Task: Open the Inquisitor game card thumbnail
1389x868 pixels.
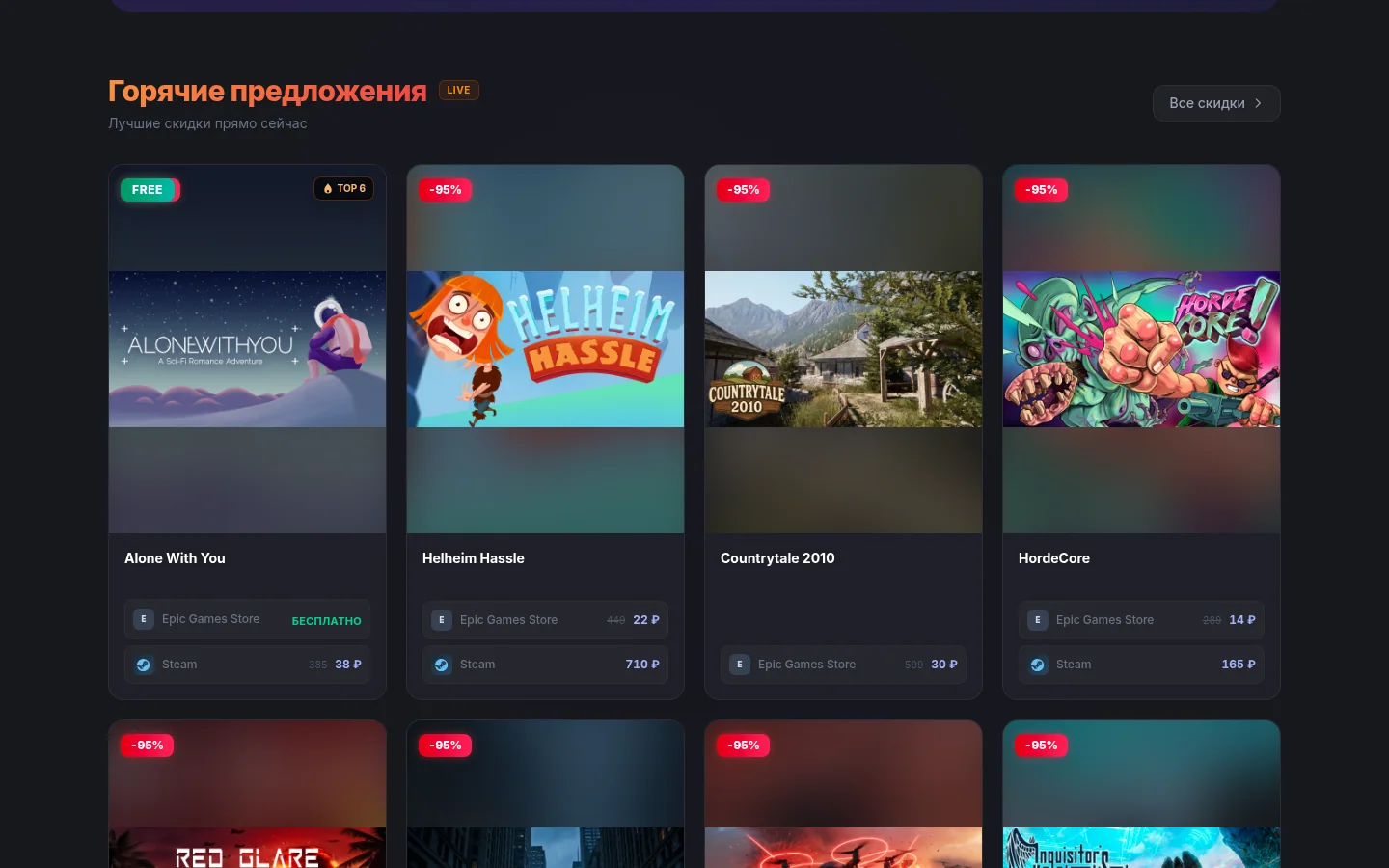Action: [1141, 848]
